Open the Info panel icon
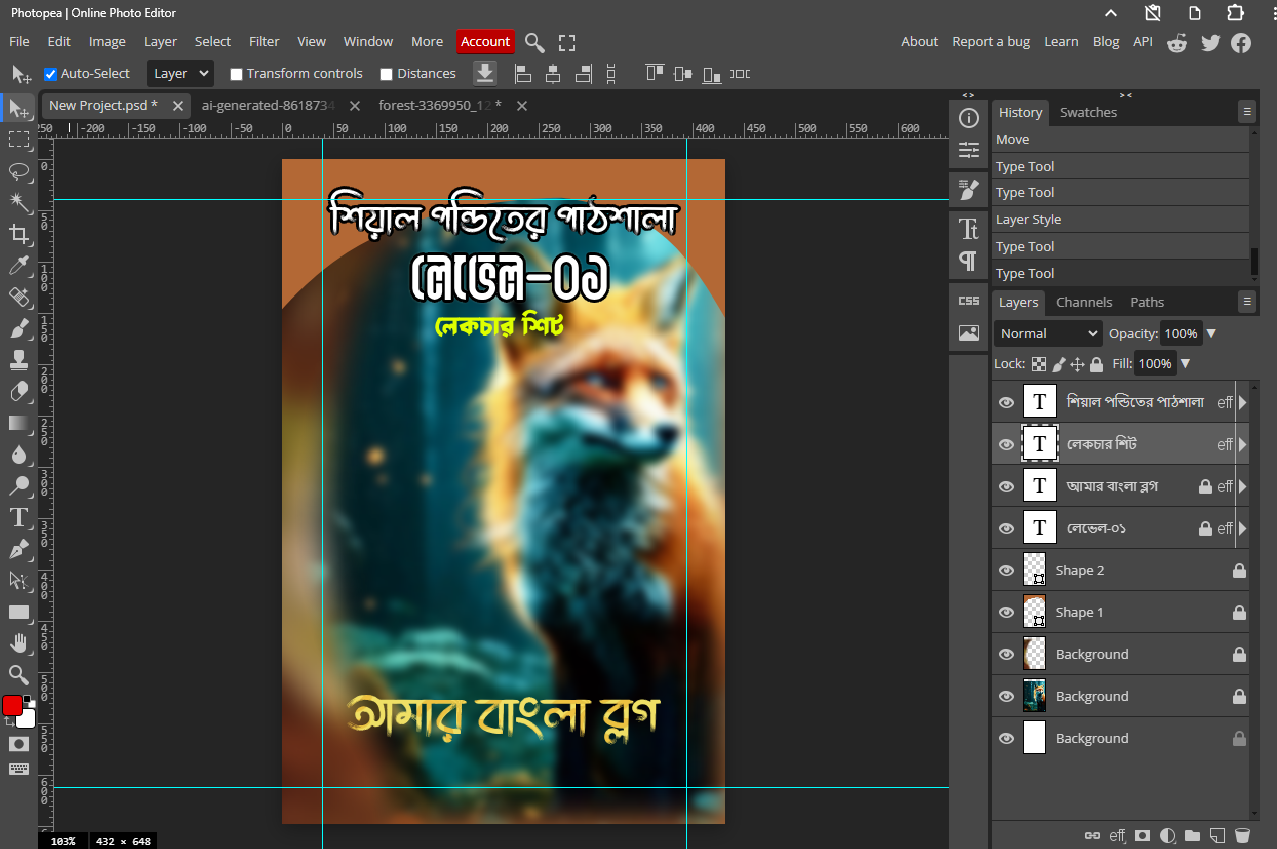 [968, 118]
